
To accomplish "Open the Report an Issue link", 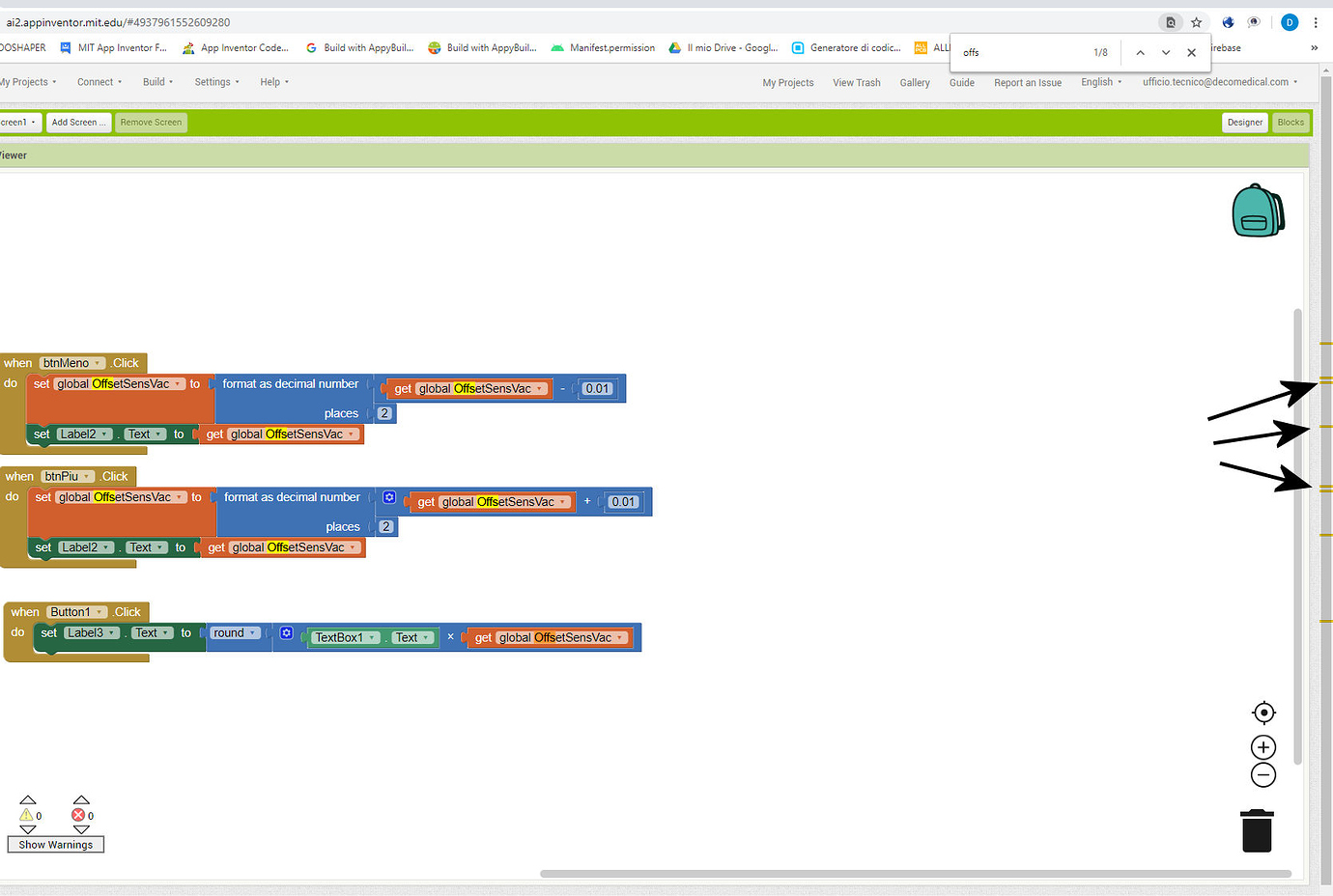I will (1027, 82).
